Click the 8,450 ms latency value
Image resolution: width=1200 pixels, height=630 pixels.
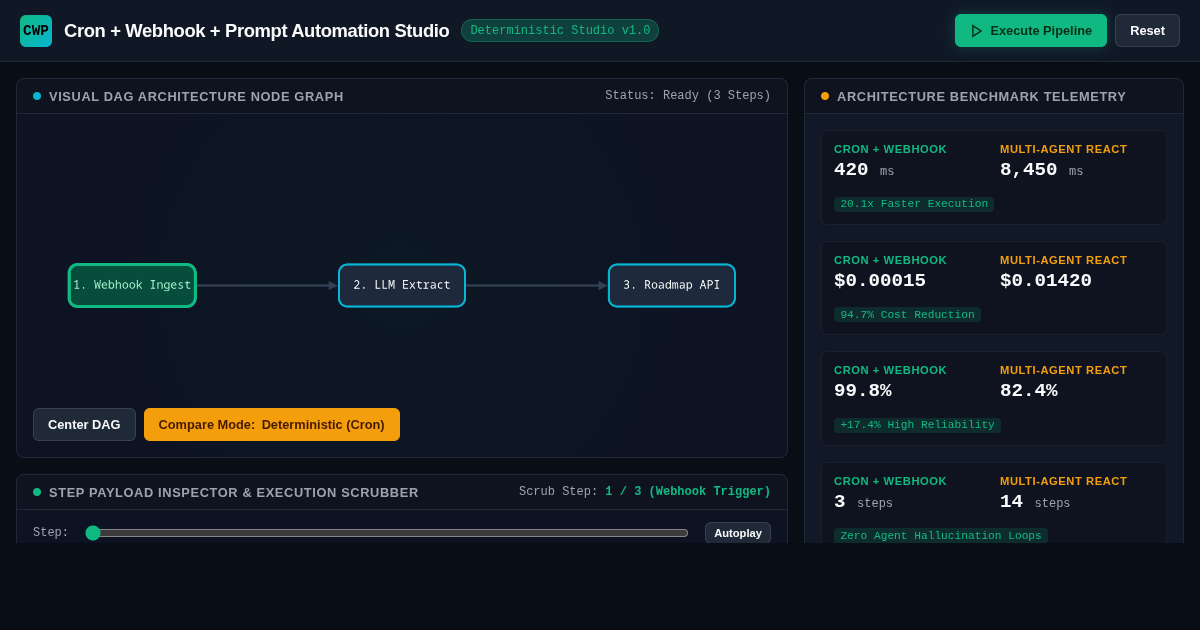point(1042,170)
